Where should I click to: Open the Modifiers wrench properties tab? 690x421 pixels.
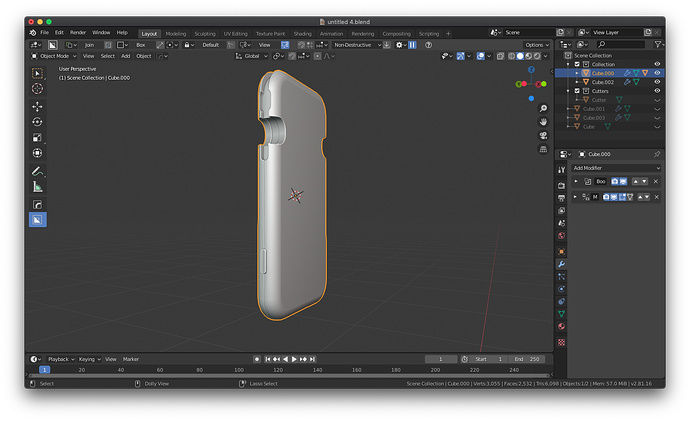pos(562,264)
